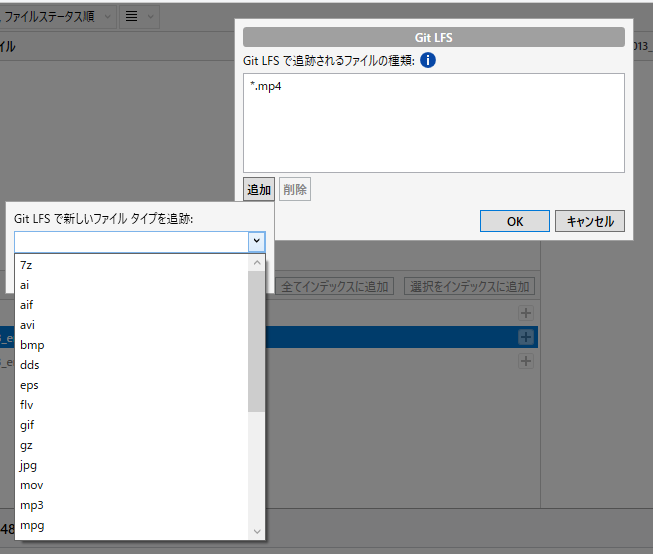The image size is (653, 554).
Task: Click the dropdown list scroll up arrow
Action: click(257, 262)
